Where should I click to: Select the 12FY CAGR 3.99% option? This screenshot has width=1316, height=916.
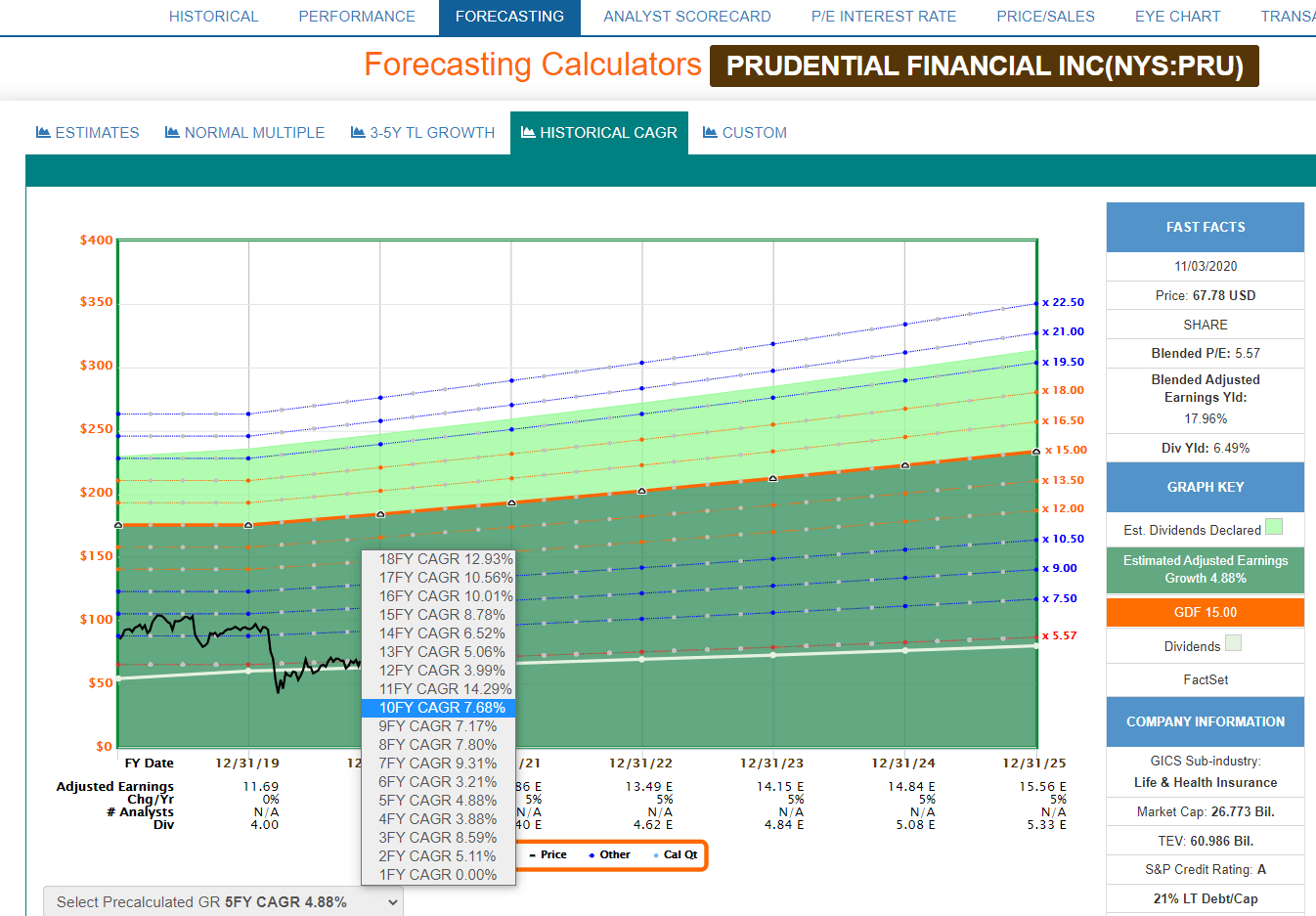point(439,671)
